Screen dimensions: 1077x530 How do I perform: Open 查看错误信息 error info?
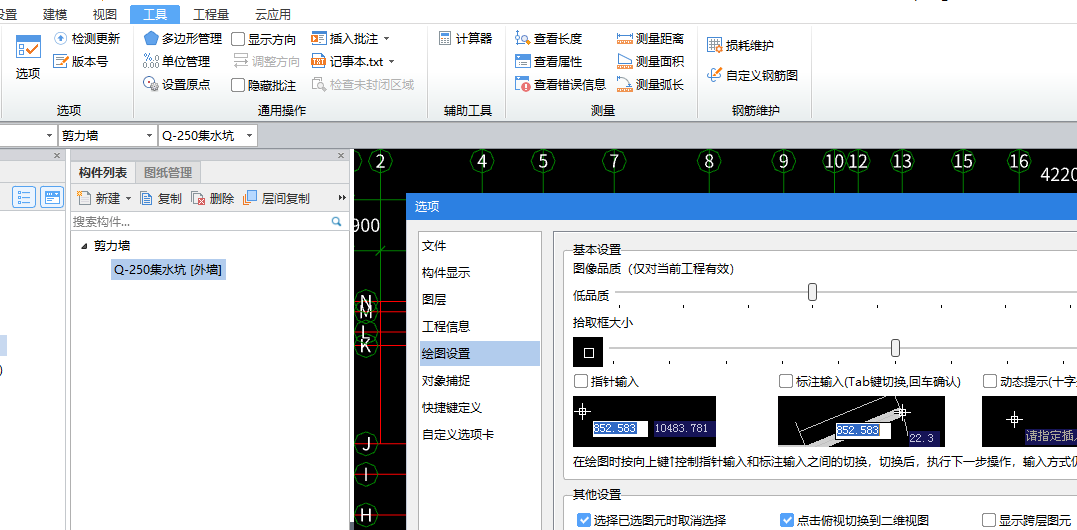click(x=560, y=84)
